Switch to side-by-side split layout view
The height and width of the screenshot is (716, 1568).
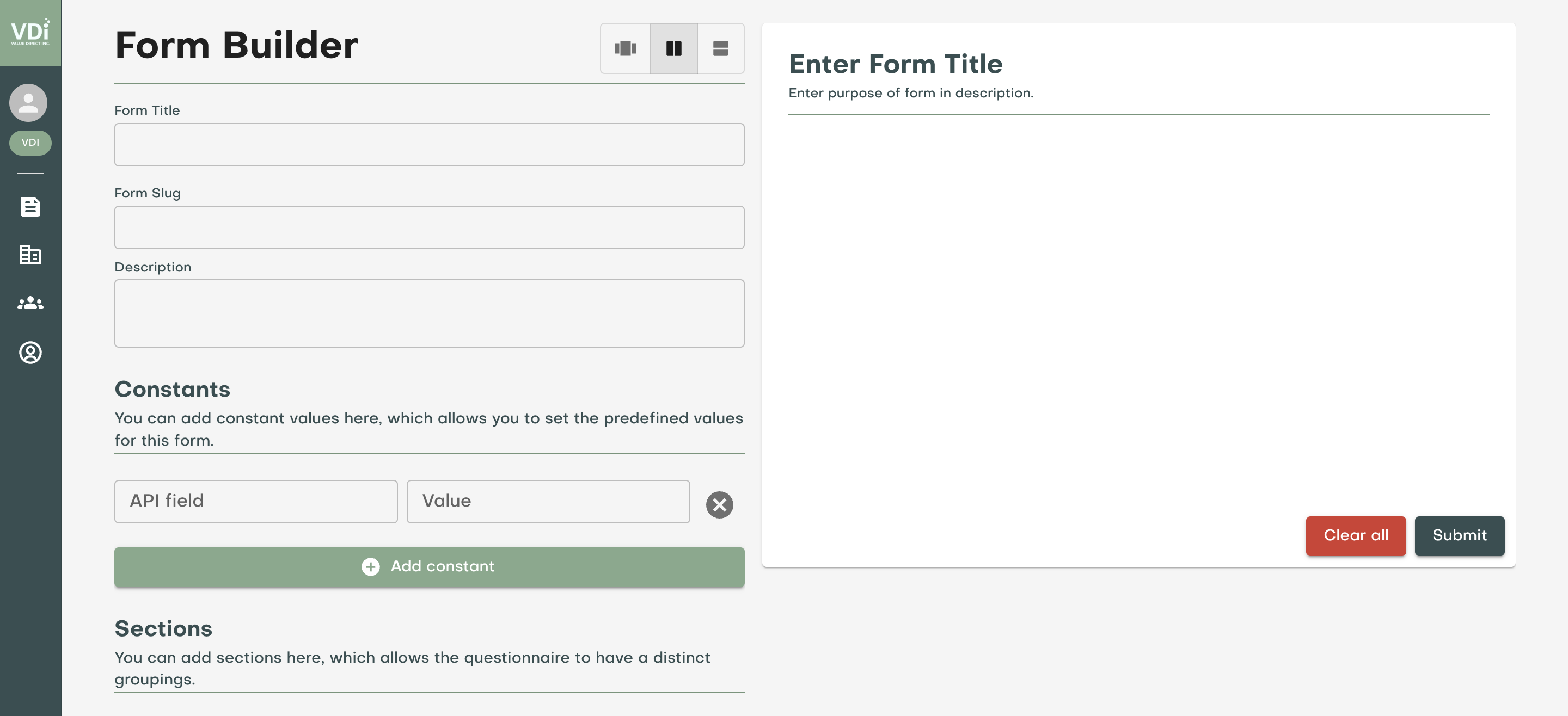tap(673, 48)
